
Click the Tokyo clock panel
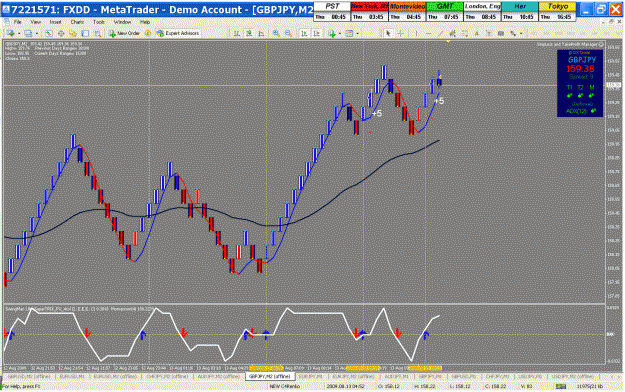(x=557, y=12)
